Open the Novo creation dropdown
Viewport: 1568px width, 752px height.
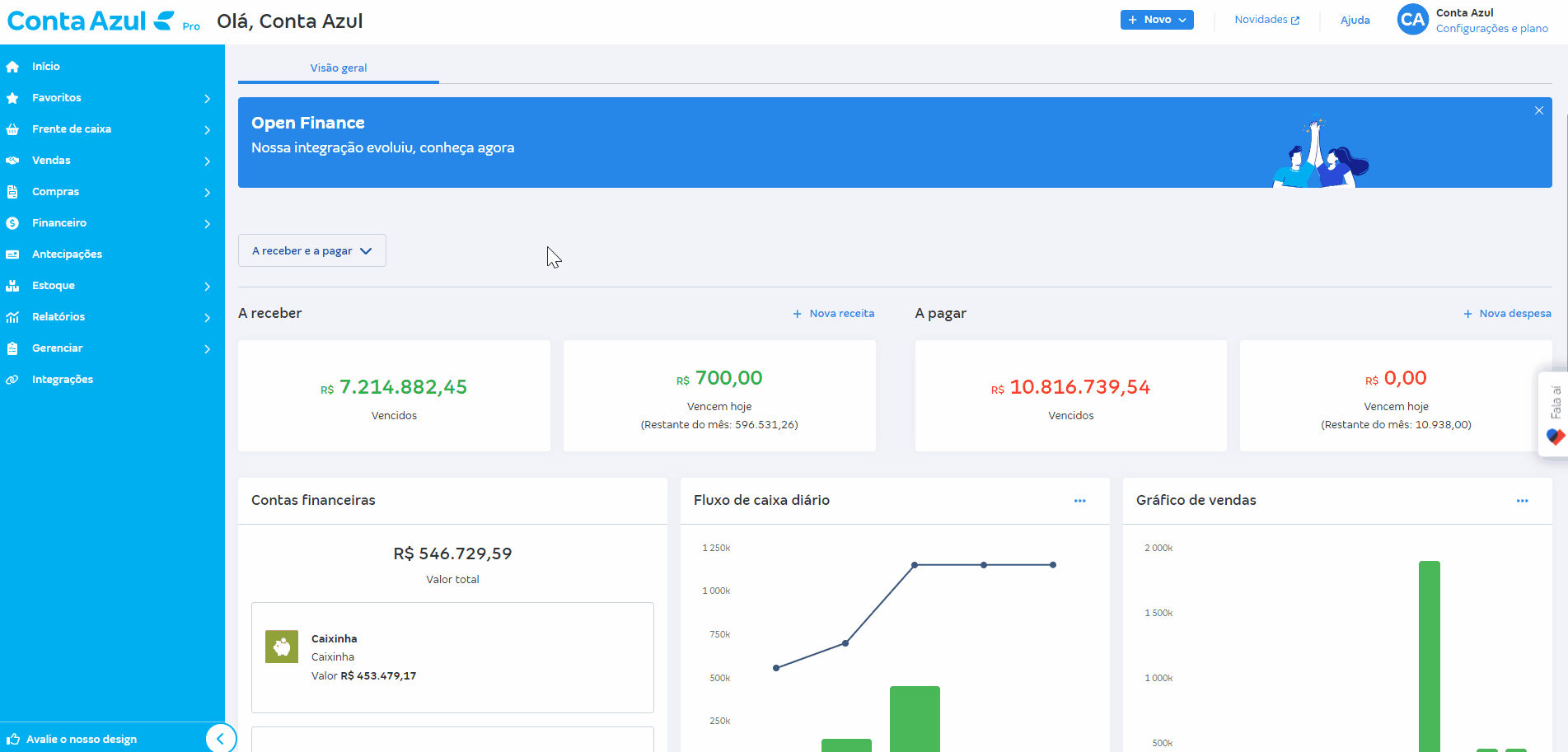[x=1157, y=19]
